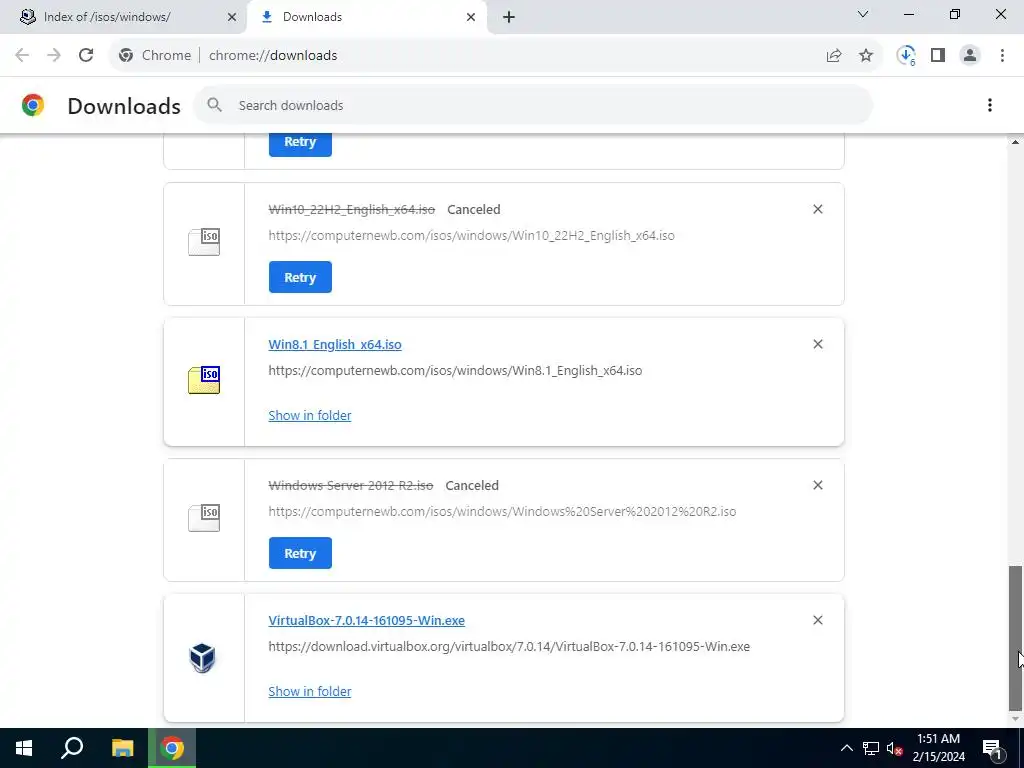Image resolution: width=1024 pixels, height=768 pixels.
Task: Reload the page with the refresh icon
Action: tap(86, 56)
